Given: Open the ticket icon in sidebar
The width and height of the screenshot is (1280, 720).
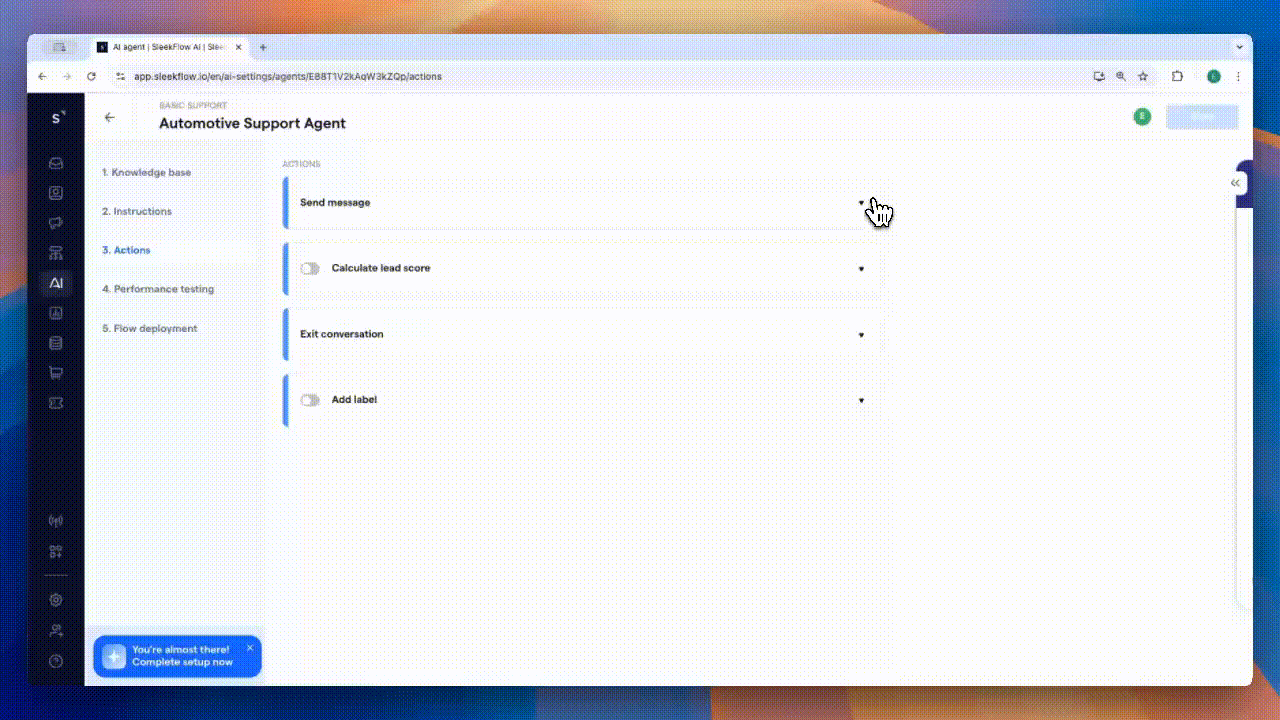Looking at the screenshot, I should (56, 403).
